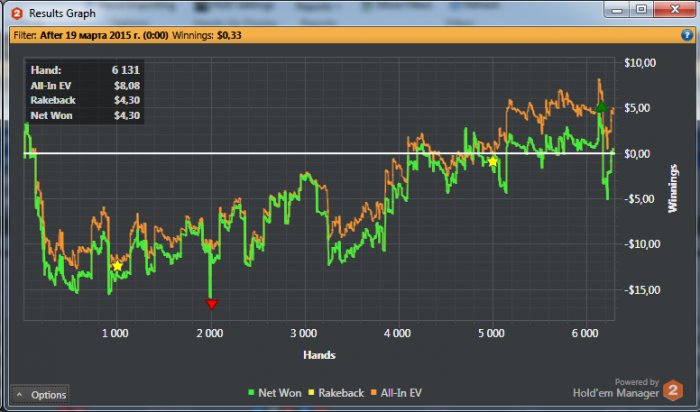700x412 pixels.
Task: Maximize the Results Graph window
Action: coord(641,10)
